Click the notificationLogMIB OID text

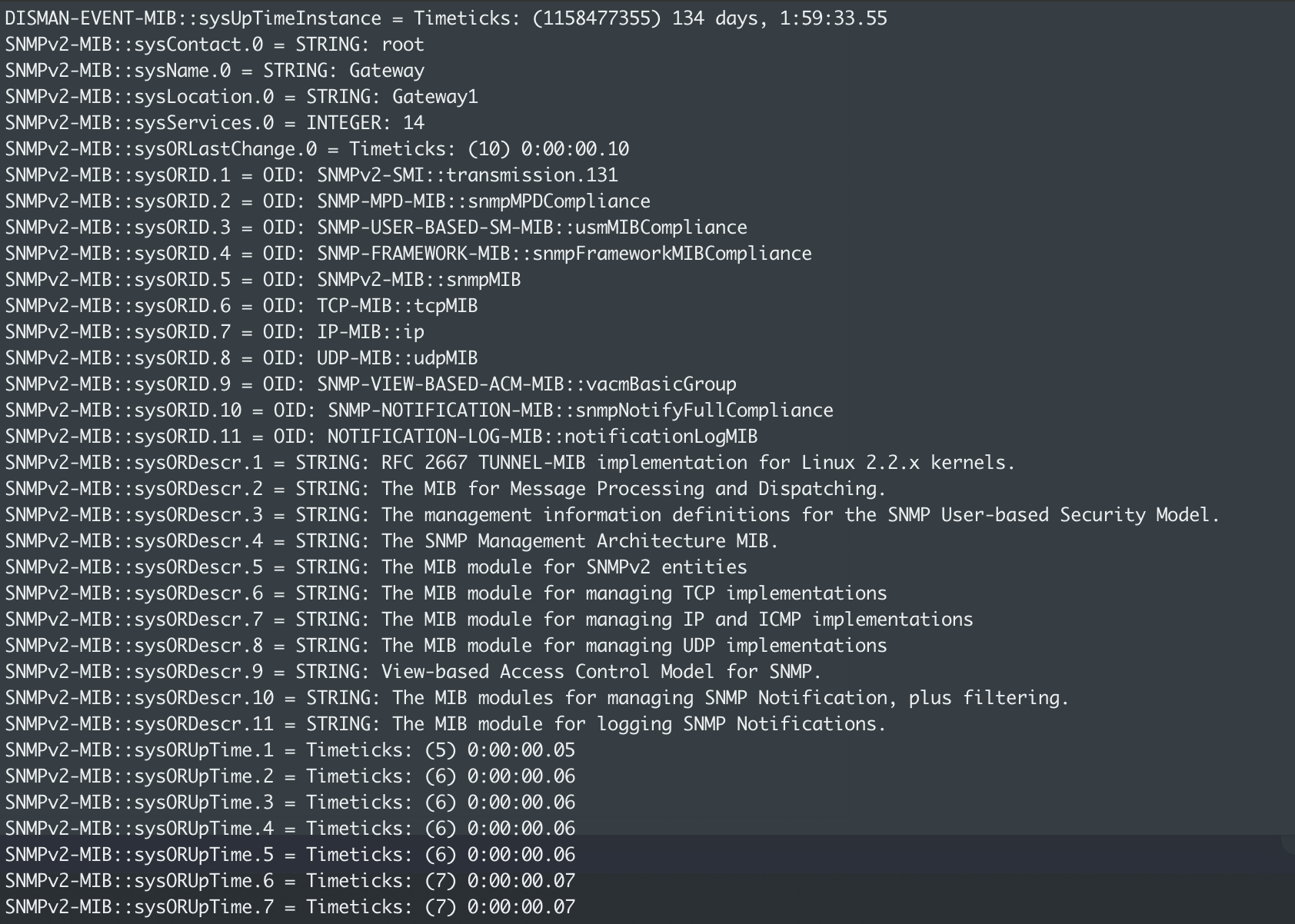(x=543, y=437)
